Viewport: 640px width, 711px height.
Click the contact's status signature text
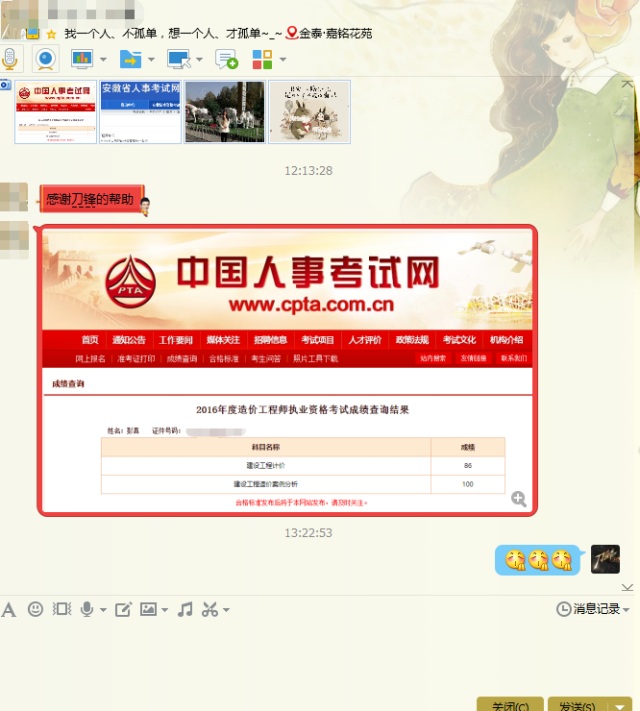point(173,34)
